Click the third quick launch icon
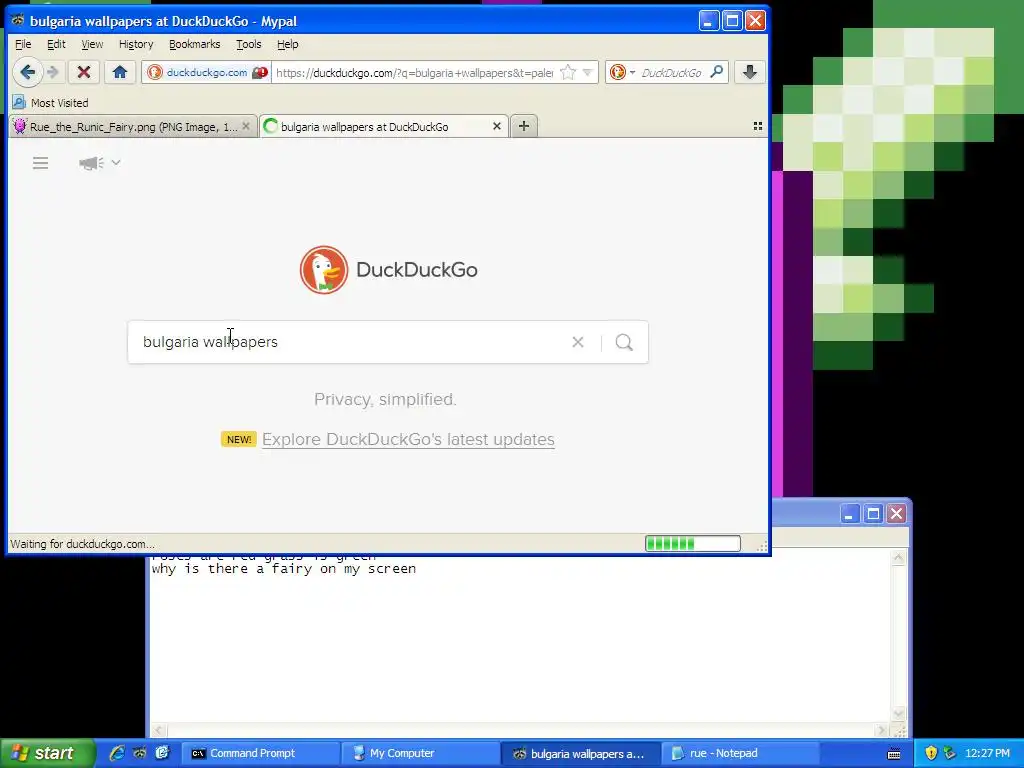The height and width of the screenshot is (768, 1024). (162, 753)
